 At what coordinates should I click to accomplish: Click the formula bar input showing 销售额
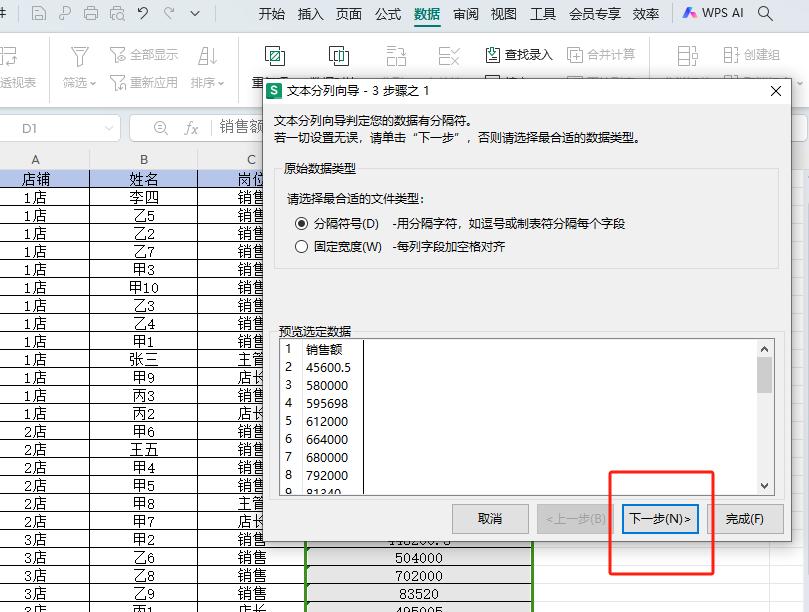click(x=240, y=126)
